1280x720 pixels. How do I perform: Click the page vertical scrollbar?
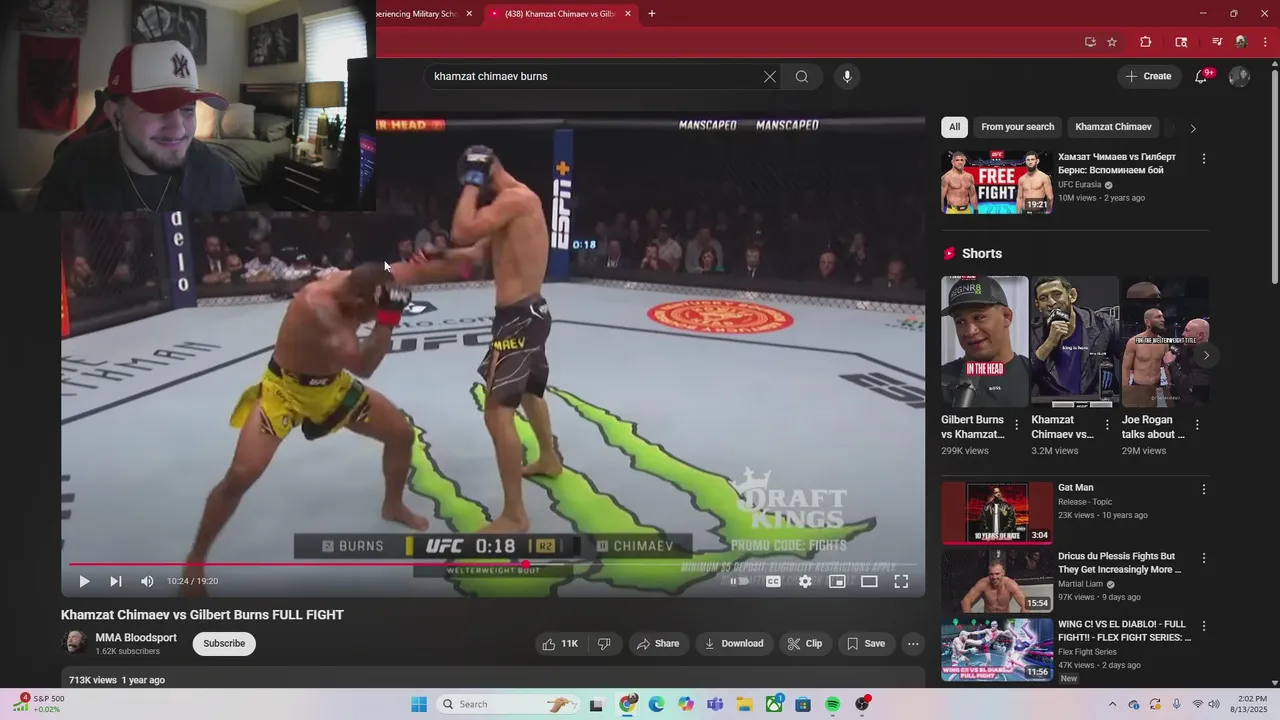click(1274, 175)
